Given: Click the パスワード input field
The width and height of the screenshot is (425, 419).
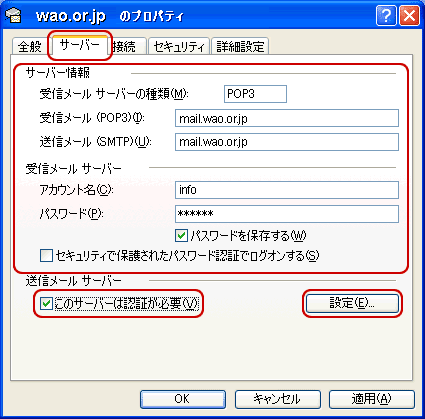Looking at the screenshot, I should [x=287, y=214].
